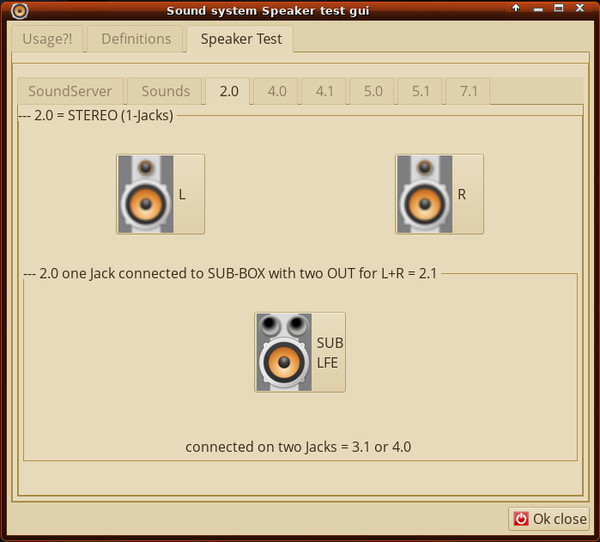Screen dimensions: 600x542
Task: Go to the SoundServer sub-tab
Action: (x=70, y=91)
